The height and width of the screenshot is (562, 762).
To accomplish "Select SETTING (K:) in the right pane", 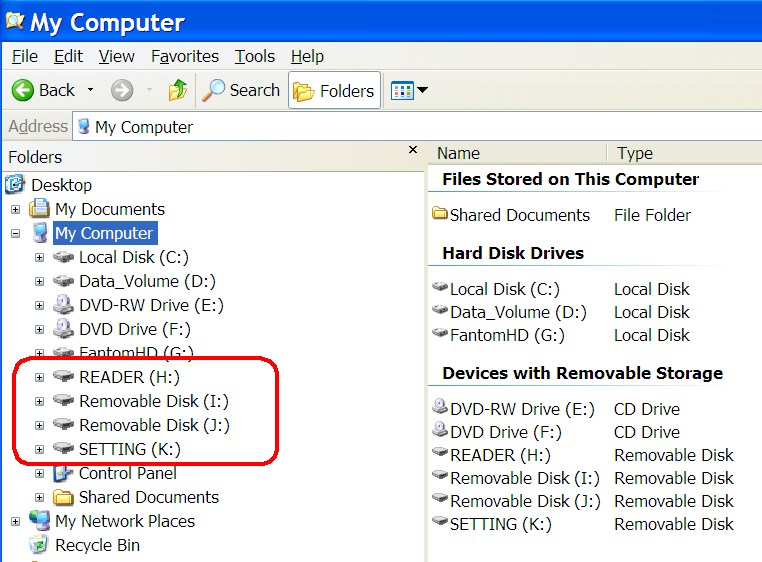I will point(501,524).
